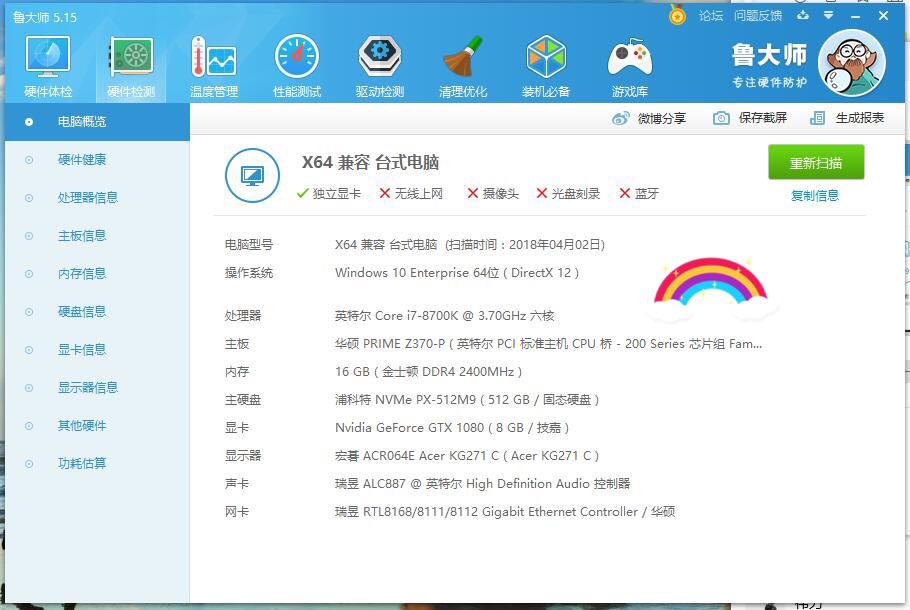Viewport: 910px width, 610px height.
Task: Click motherboard value 华硕 PRIME Z370-P
Action: click(x=548, y=344)
